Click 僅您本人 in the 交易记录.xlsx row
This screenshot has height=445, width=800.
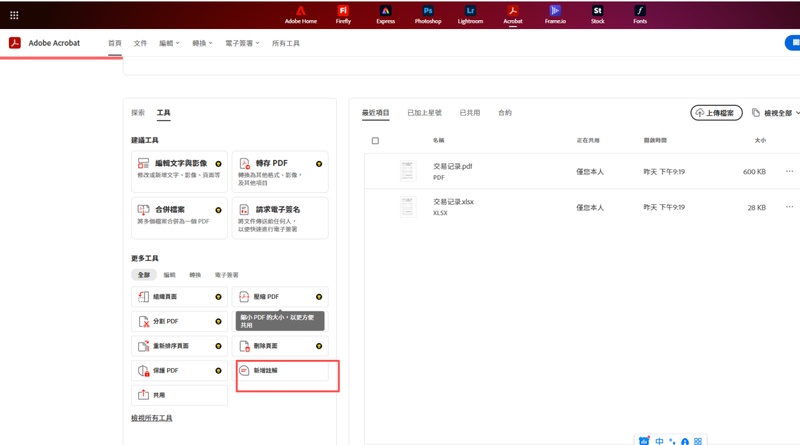(x=590, y=207)
